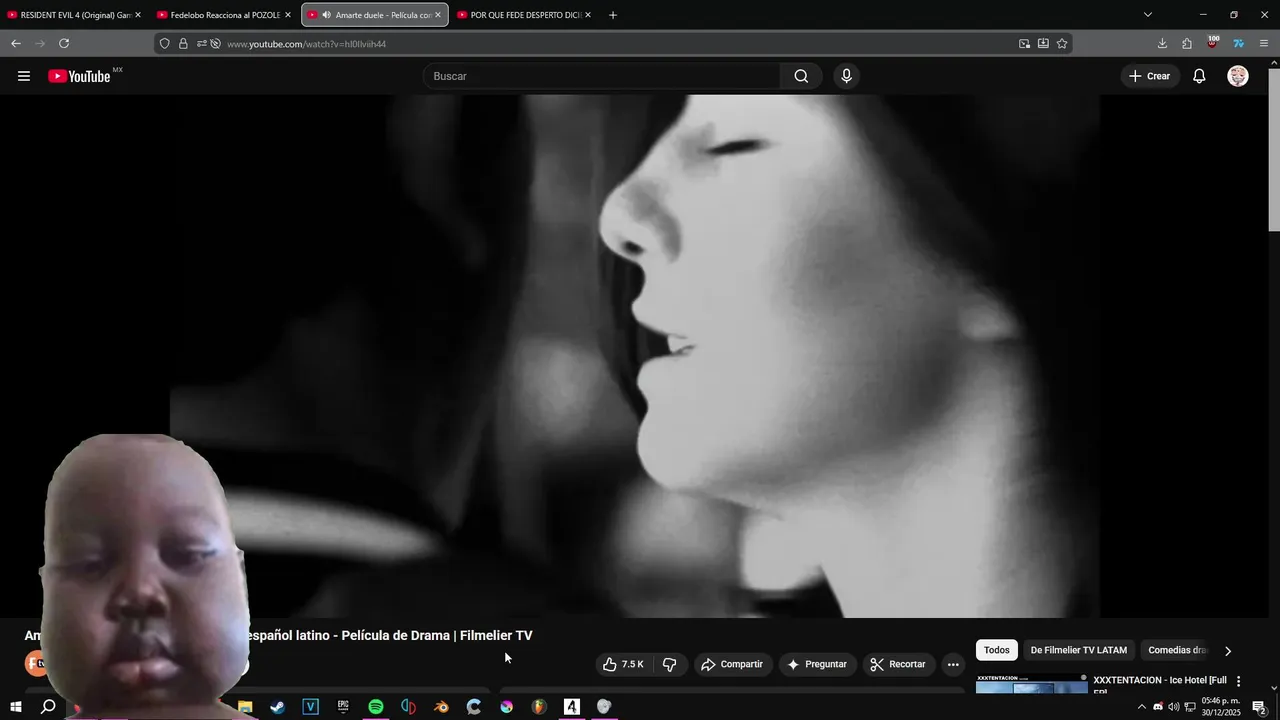Start voice search with microphone icon

pos(847,76)
